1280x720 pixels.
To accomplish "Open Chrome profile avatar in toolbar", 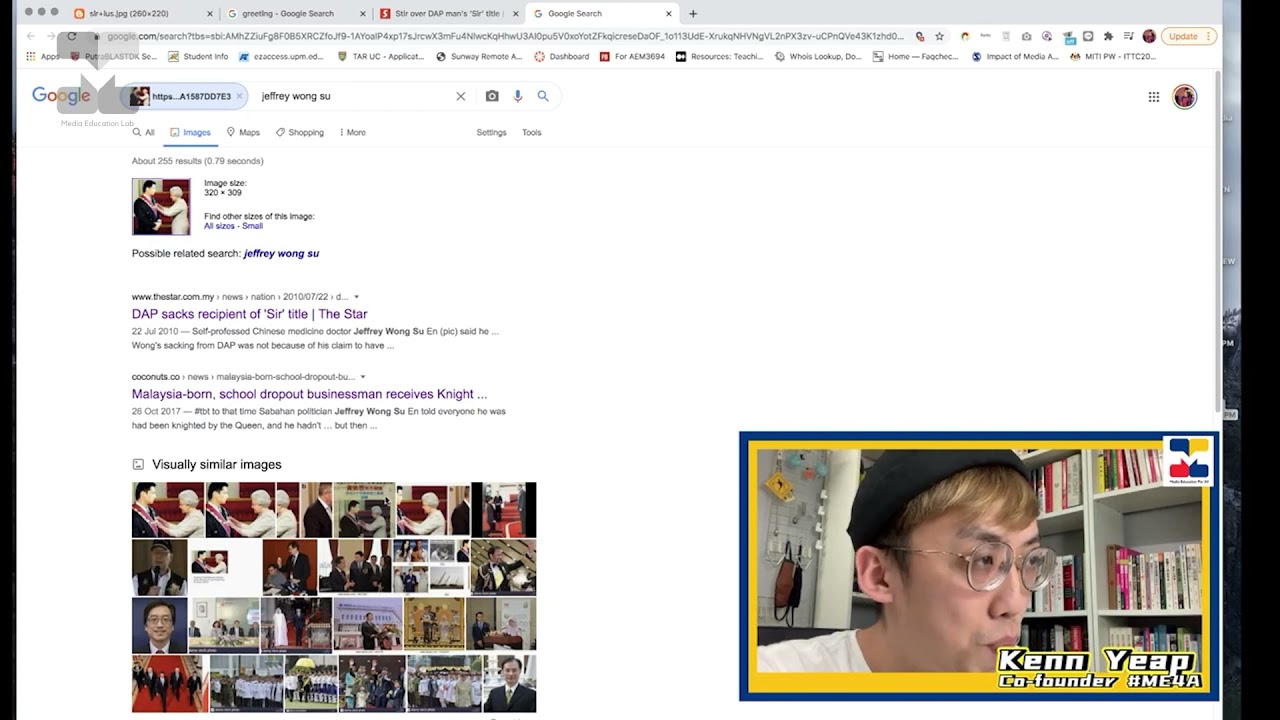I will (1149, 36).
